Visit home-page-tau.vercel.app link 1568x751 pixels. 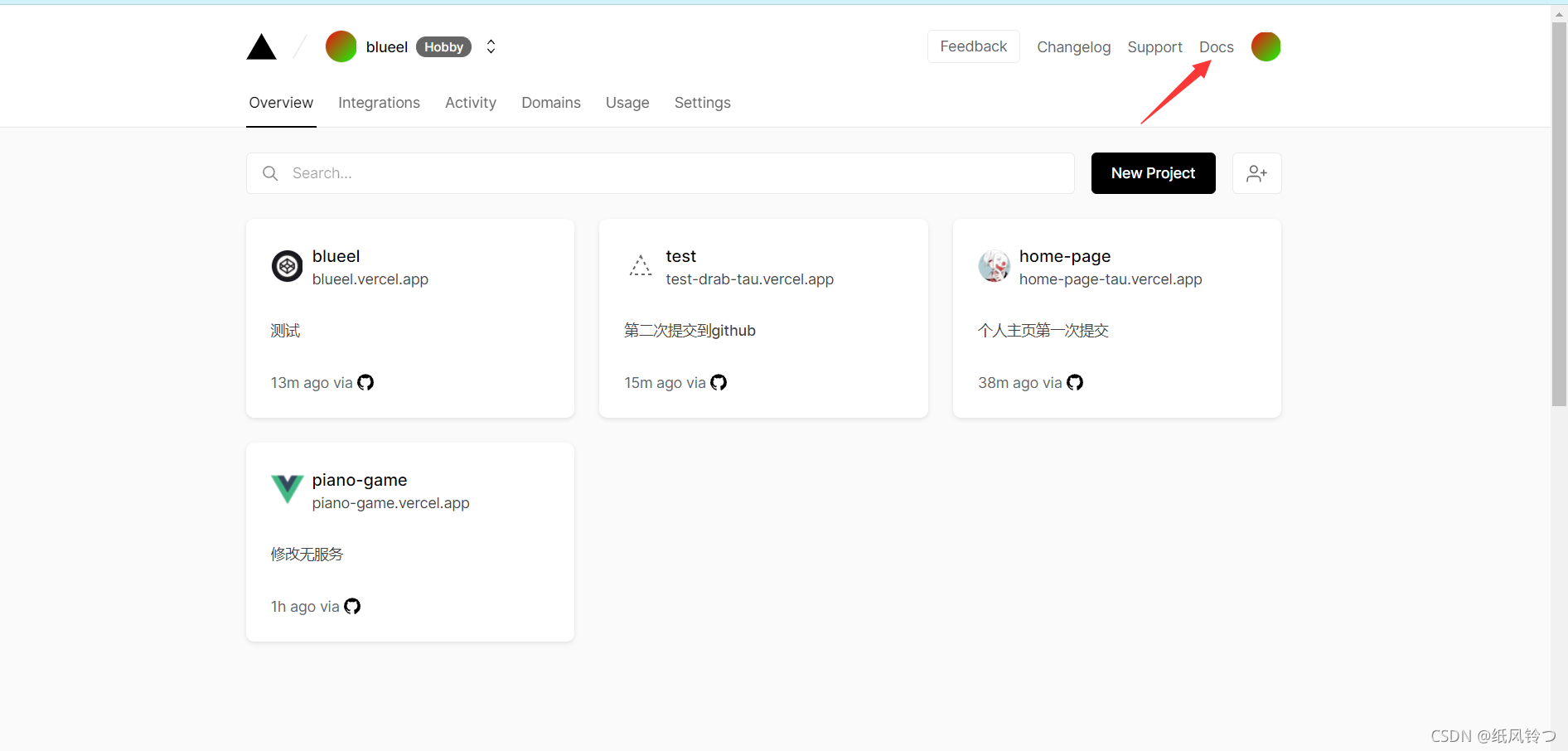(1111, 279)
